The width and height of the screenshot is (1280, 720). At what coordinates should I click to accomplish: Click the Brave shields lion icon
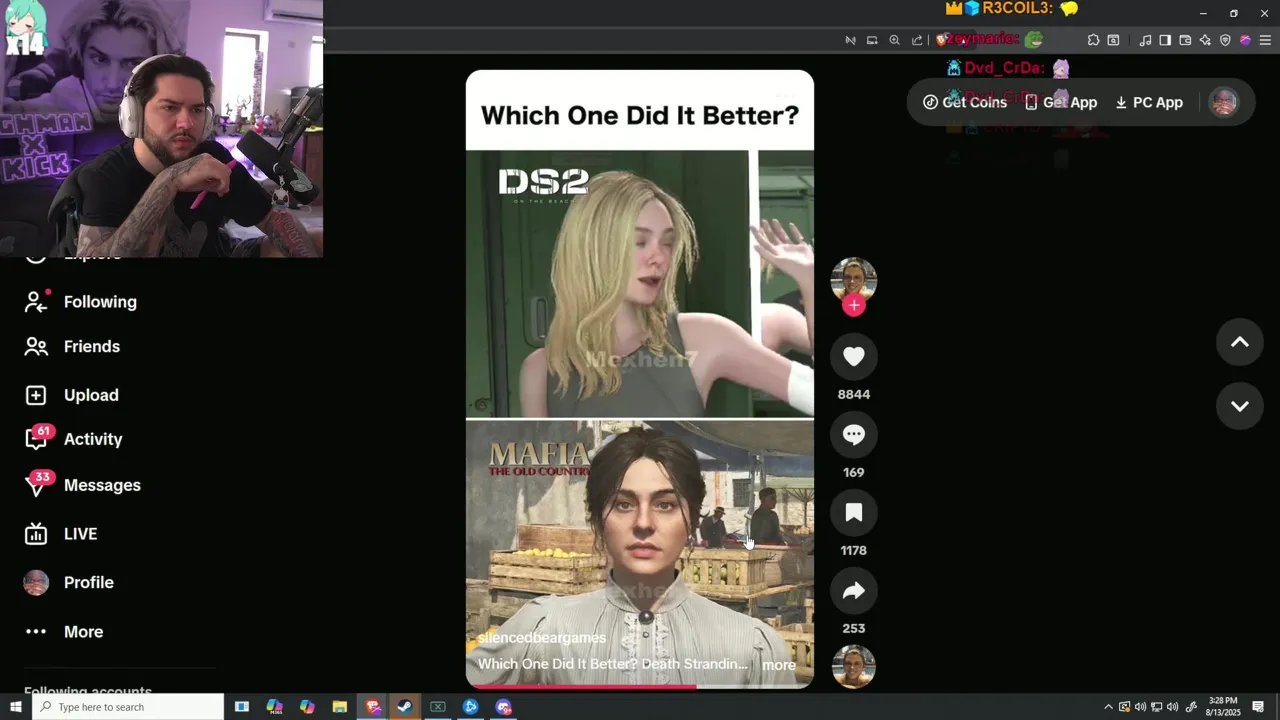[x=941, y=40]
